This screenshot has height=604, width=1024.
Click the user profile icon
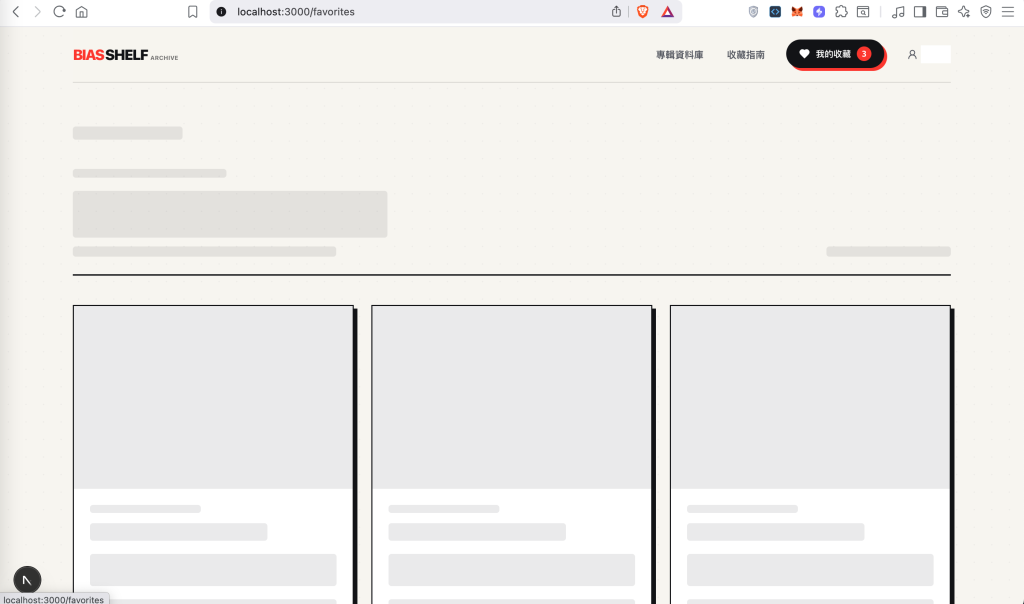[x=912, y=55]
